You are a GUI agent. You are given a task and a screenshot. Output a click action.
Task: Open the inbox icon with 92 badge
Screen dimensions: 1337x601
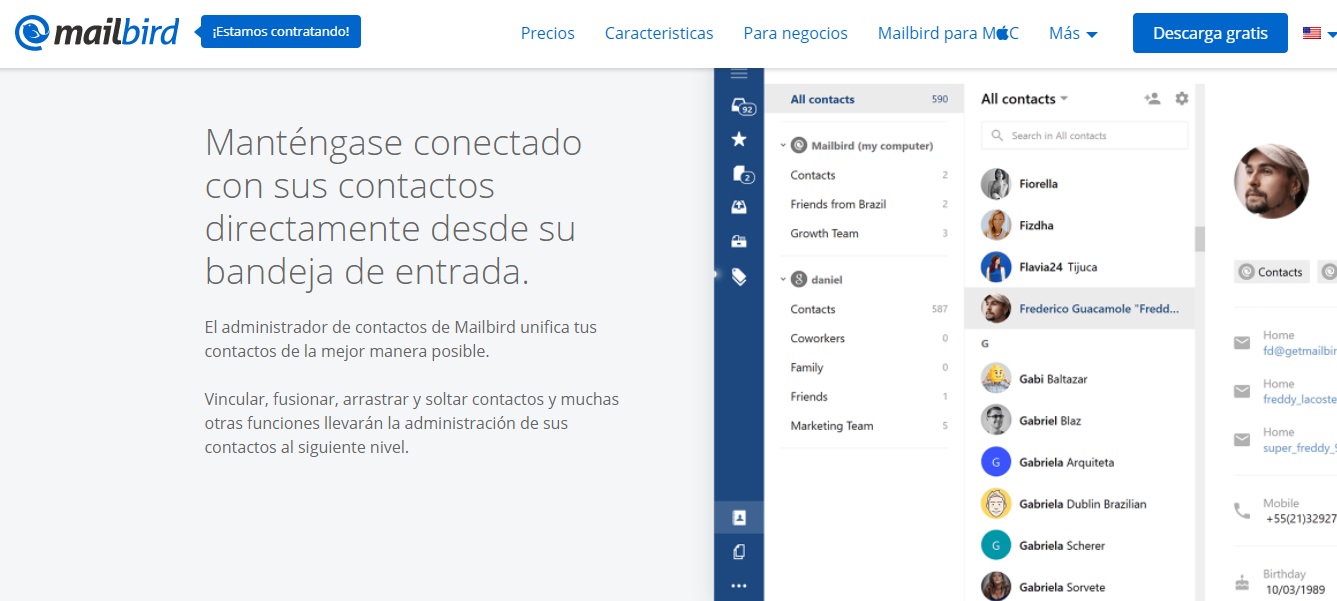[x=741, y=107]
